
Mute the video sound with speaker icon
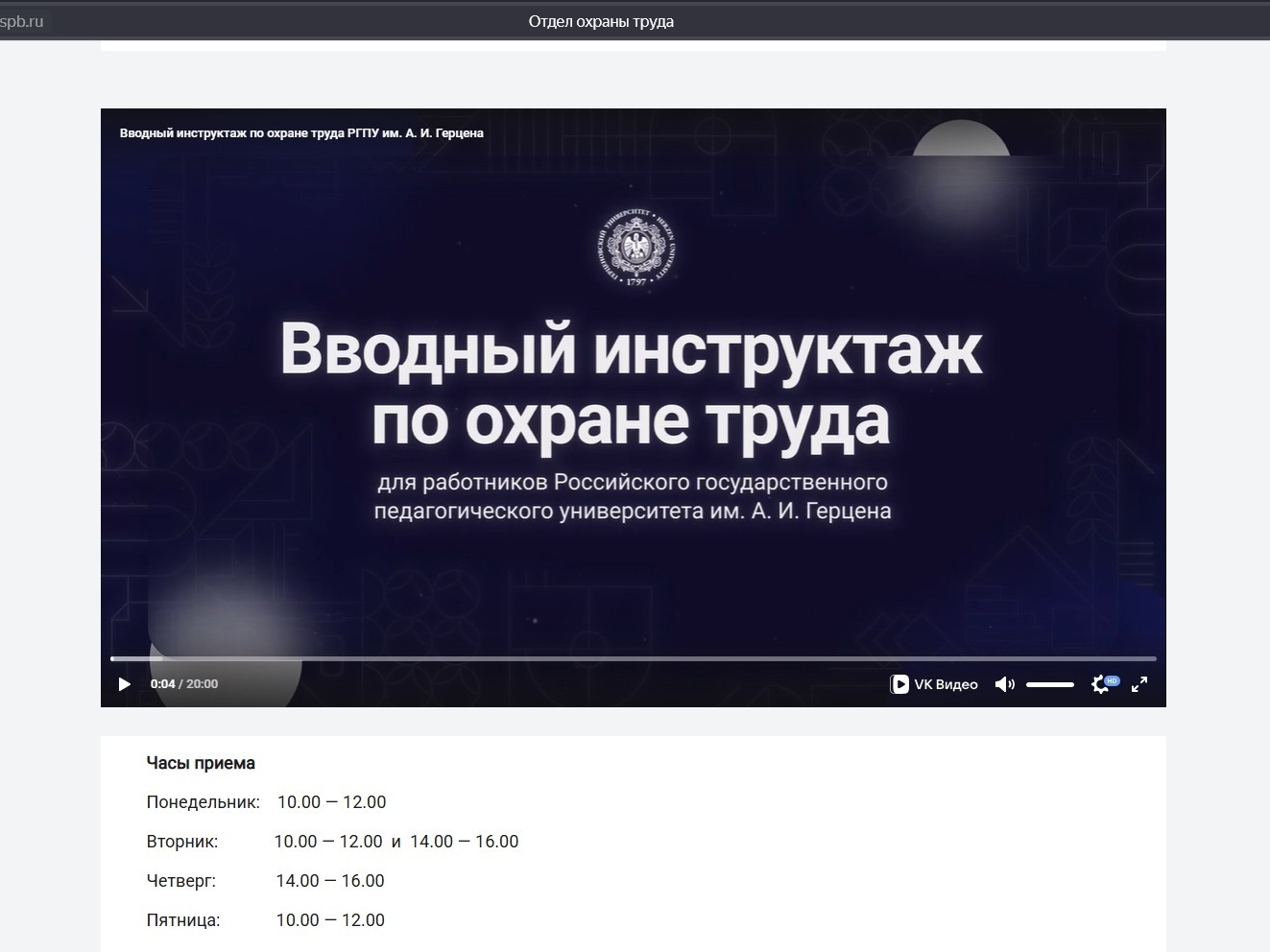(x=1005, y=684)
